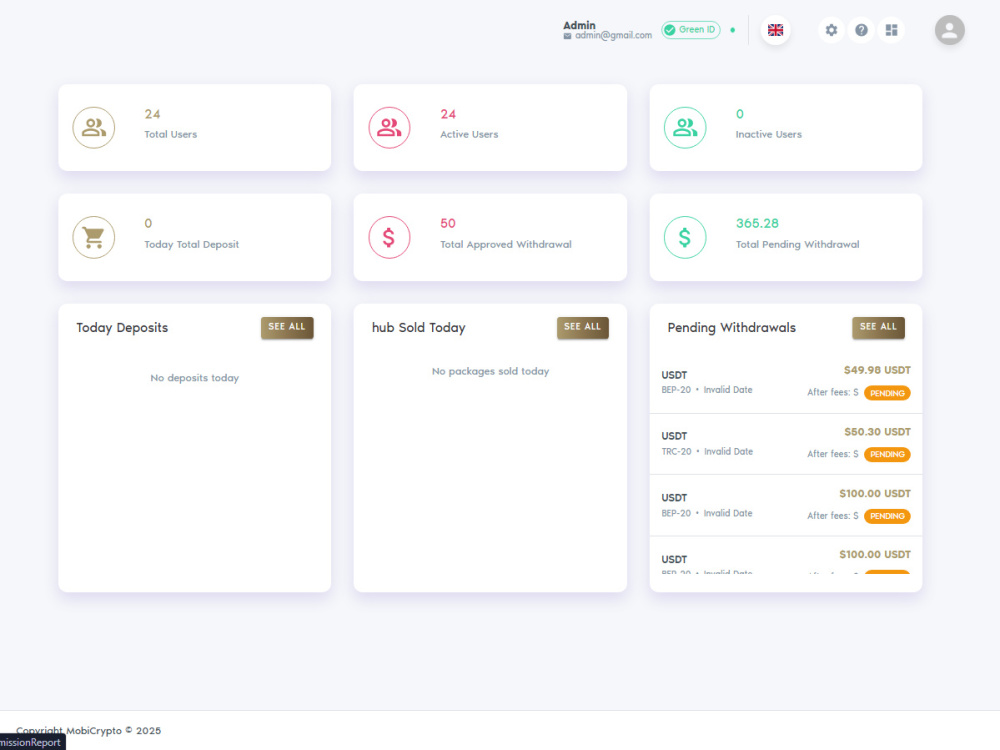Click PENDING badge for $49.98 USDT withdrawal
The height and width of the screenshot is (750, 1000).
(887, 393)
